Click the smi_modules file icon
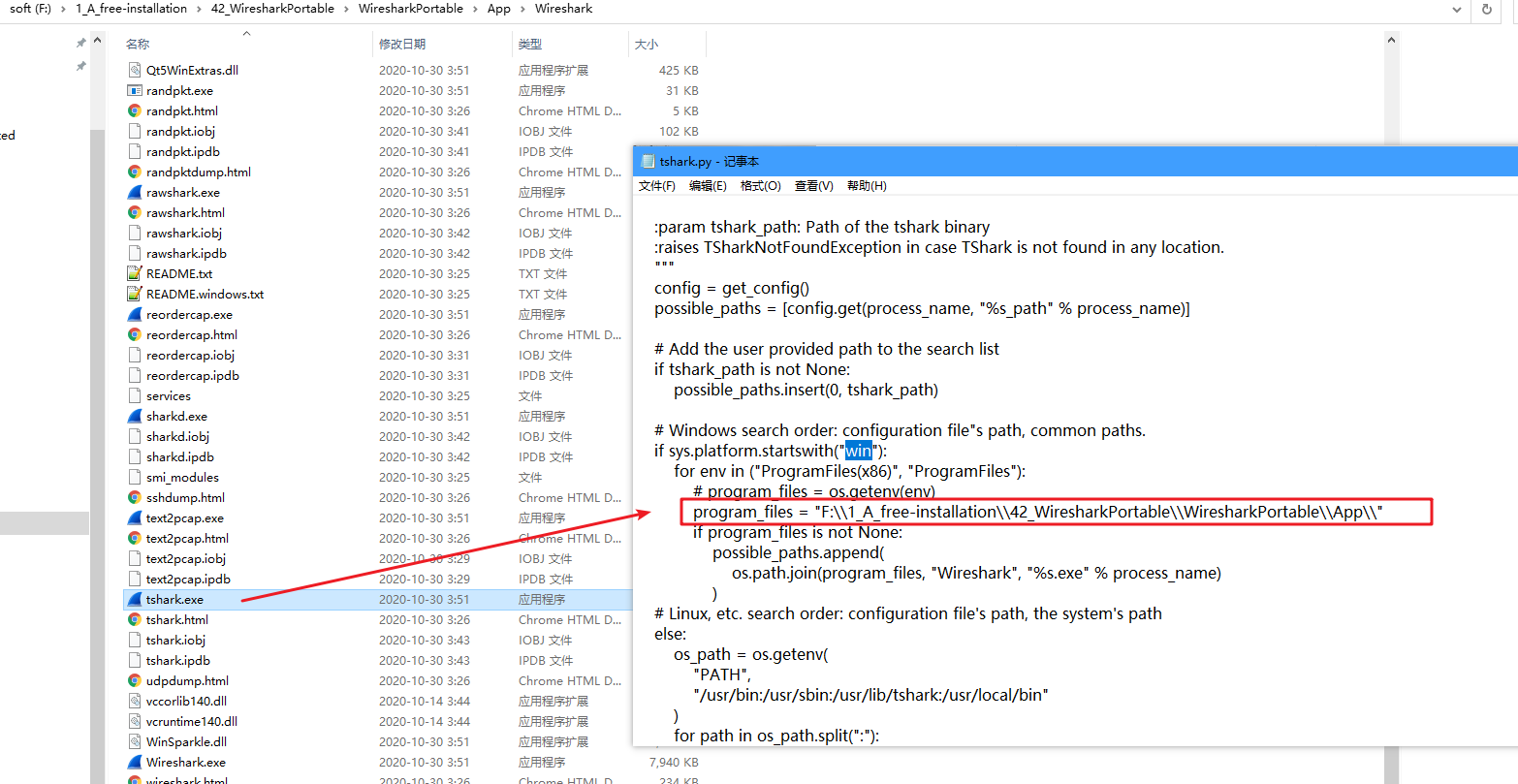The image size is (1518, 784). click(x=135, y=477)
